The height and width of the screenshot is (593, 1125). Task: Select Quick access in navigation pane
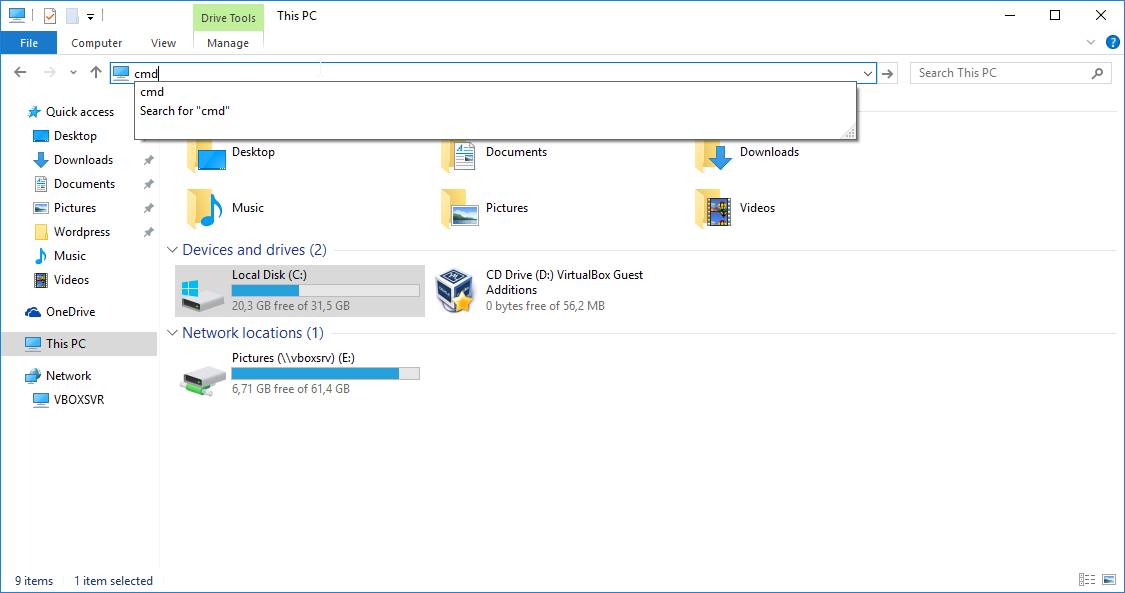coord(80,112)
